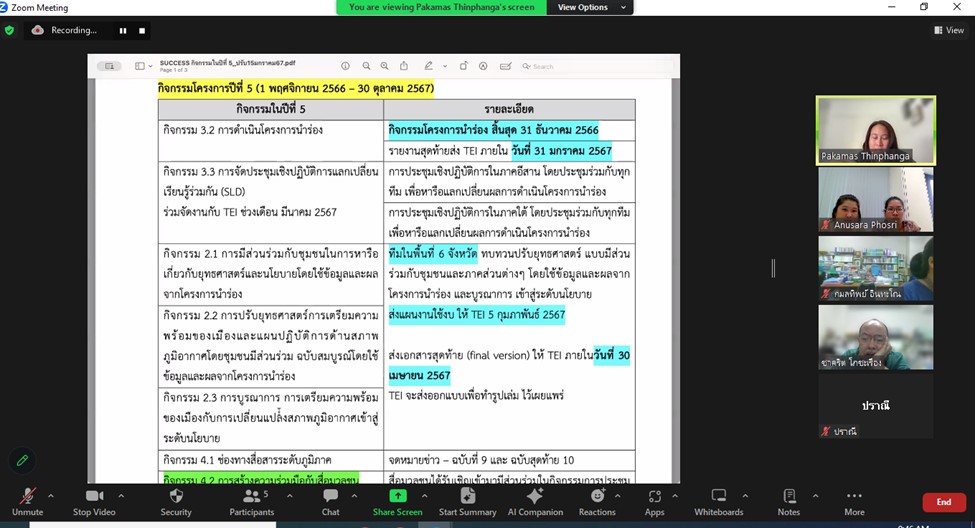Open the Security options
The height and width of the screenshot is (528, 975).
pyautogui.click(x=176, y=501)
